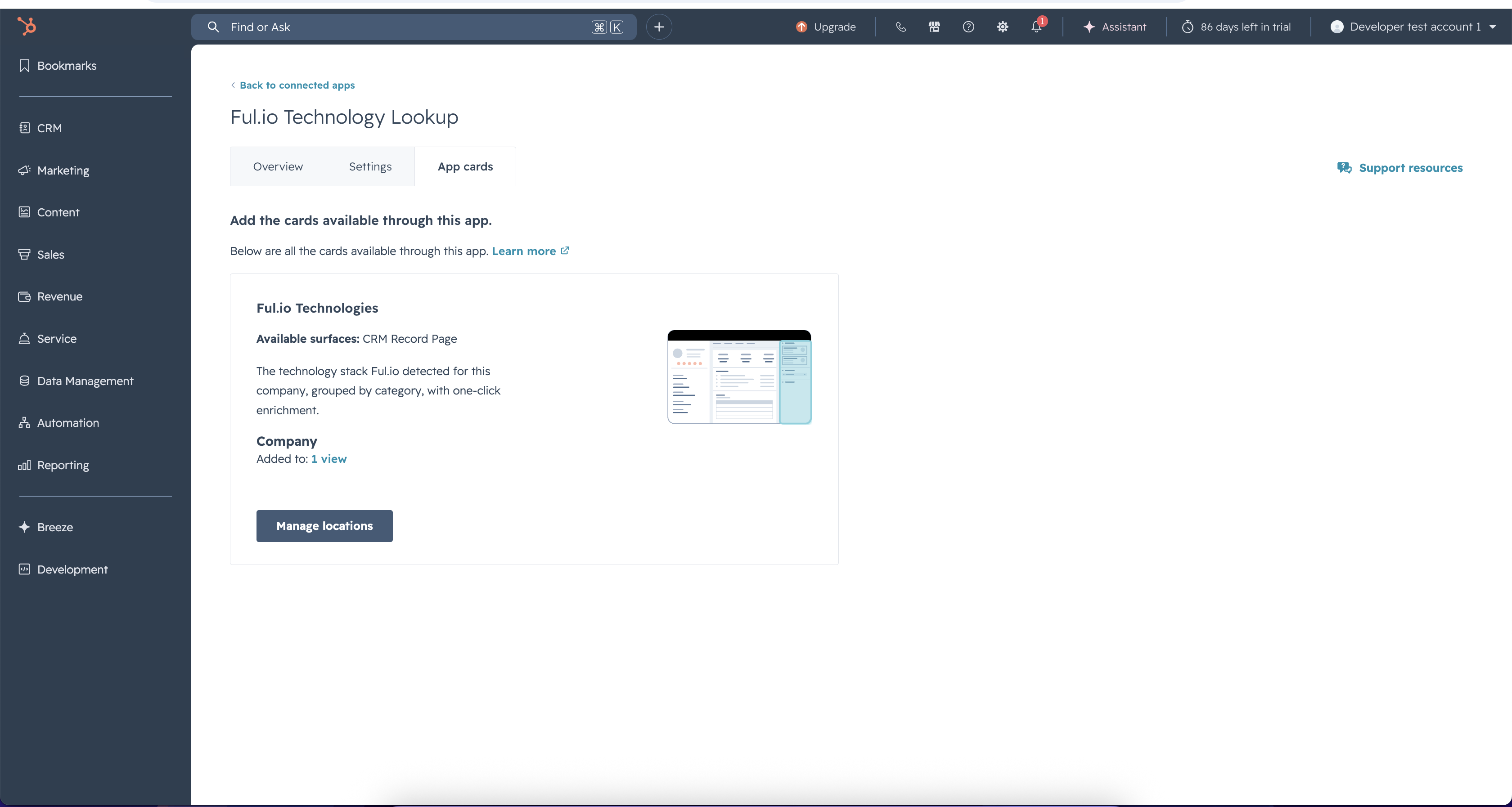
Task: Expand the Developer test account 1 menu
Action: [1413, 27]
